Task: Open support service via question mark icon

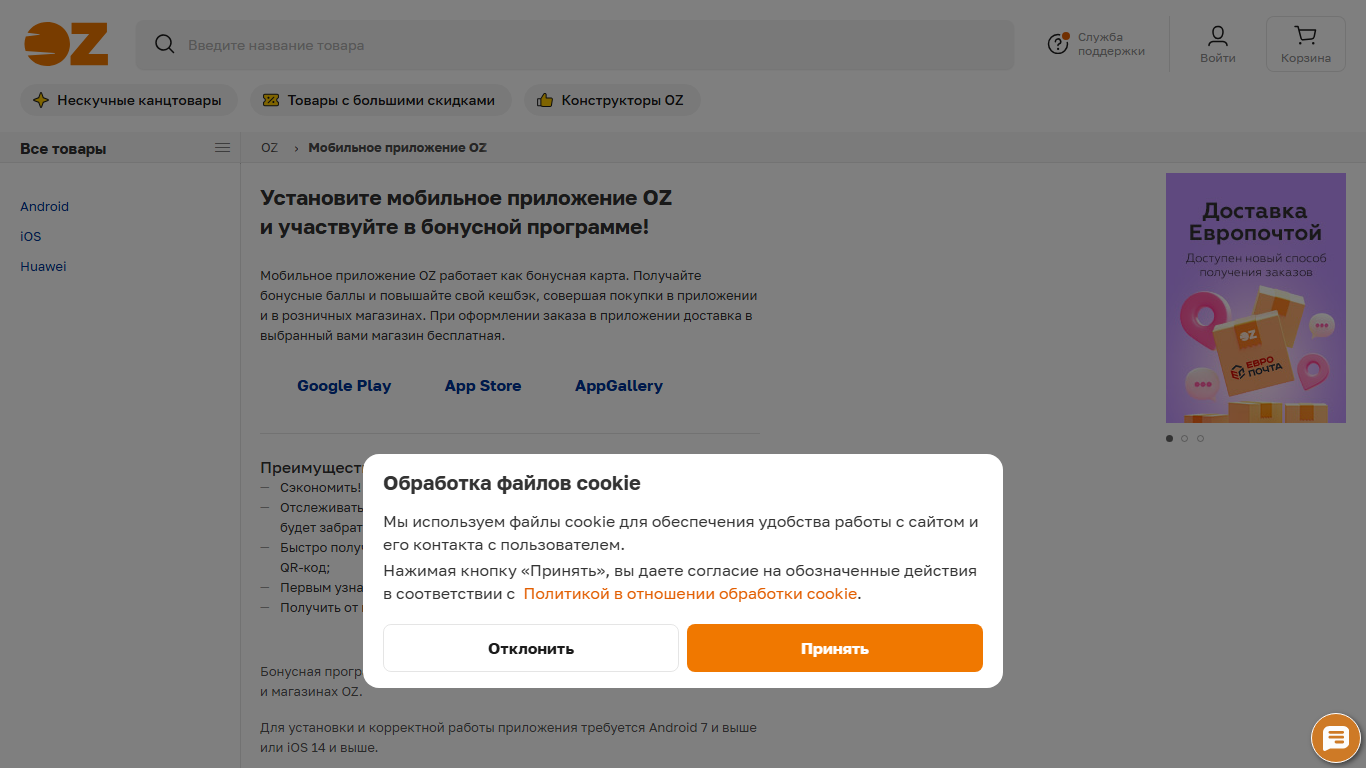Action: [1058, 43]
